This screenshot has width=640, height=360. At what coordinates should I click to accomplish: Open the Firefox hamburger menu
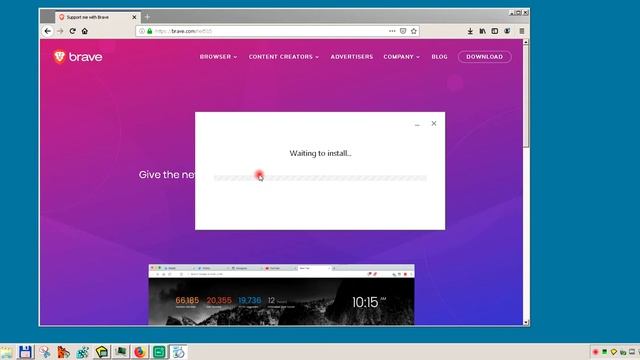point(522,31)
